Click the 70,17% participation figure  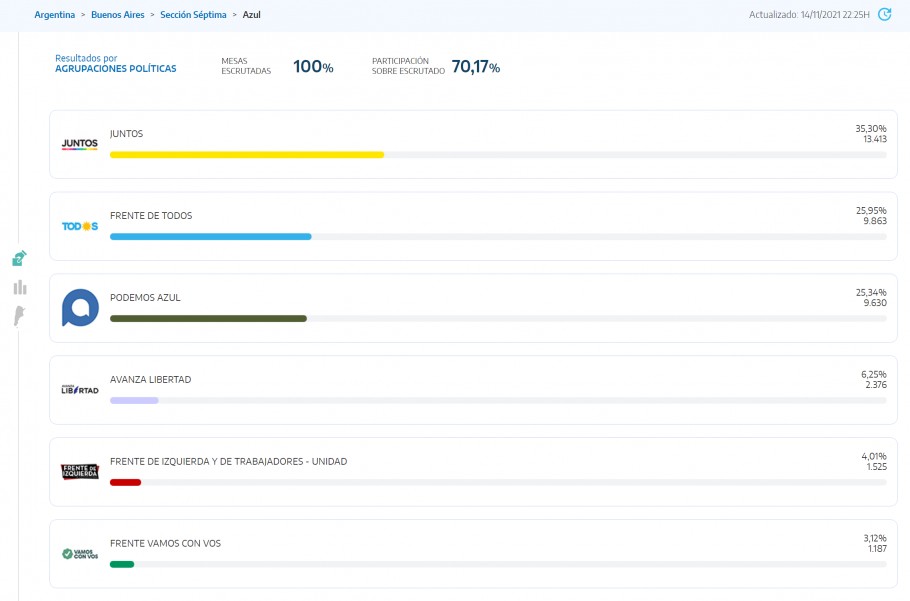pyautogui.click(x=476, y=67)
